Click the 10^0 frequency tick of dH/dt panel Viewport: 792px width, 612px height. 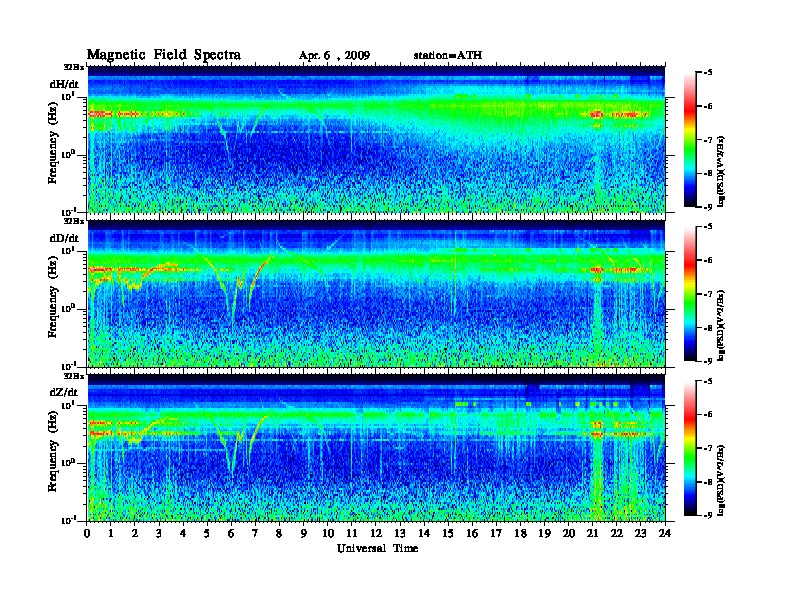coord(68,154)
